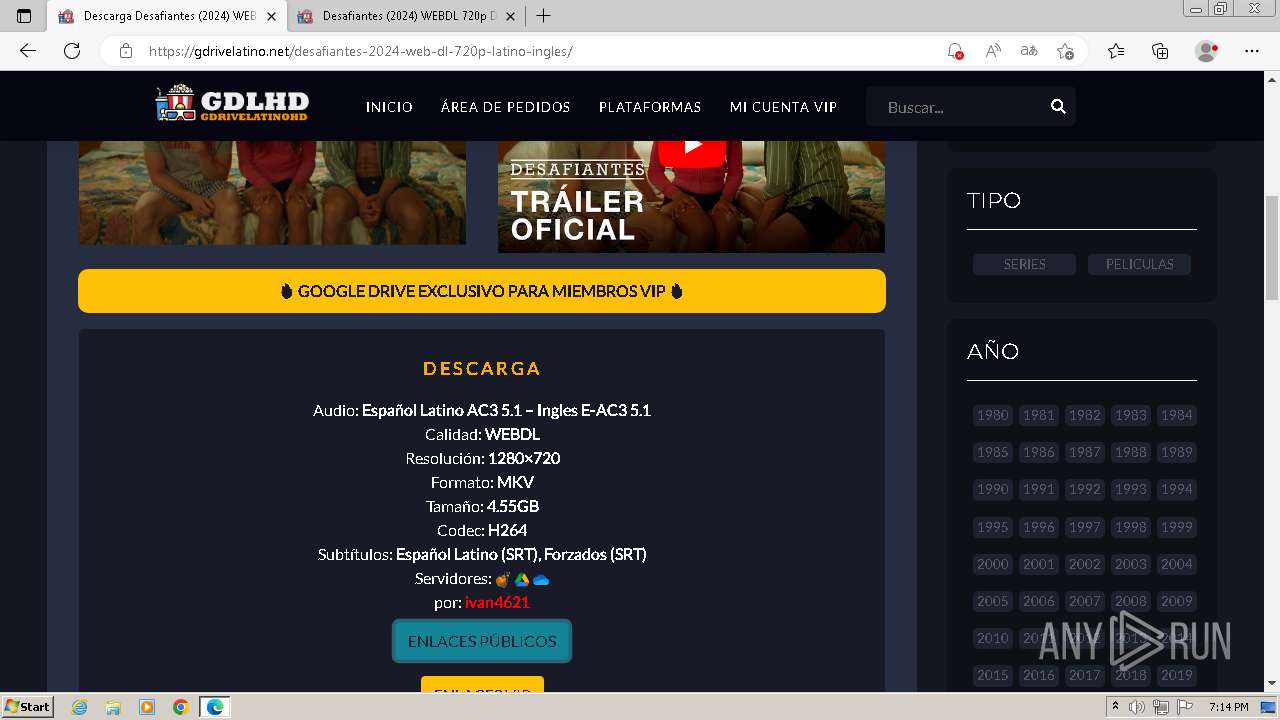Image resolution: width=1280 pixels, height=720 pixels.
Task: Click Google Drive exclusivo VIP banner
Action: tap(482, 291)
